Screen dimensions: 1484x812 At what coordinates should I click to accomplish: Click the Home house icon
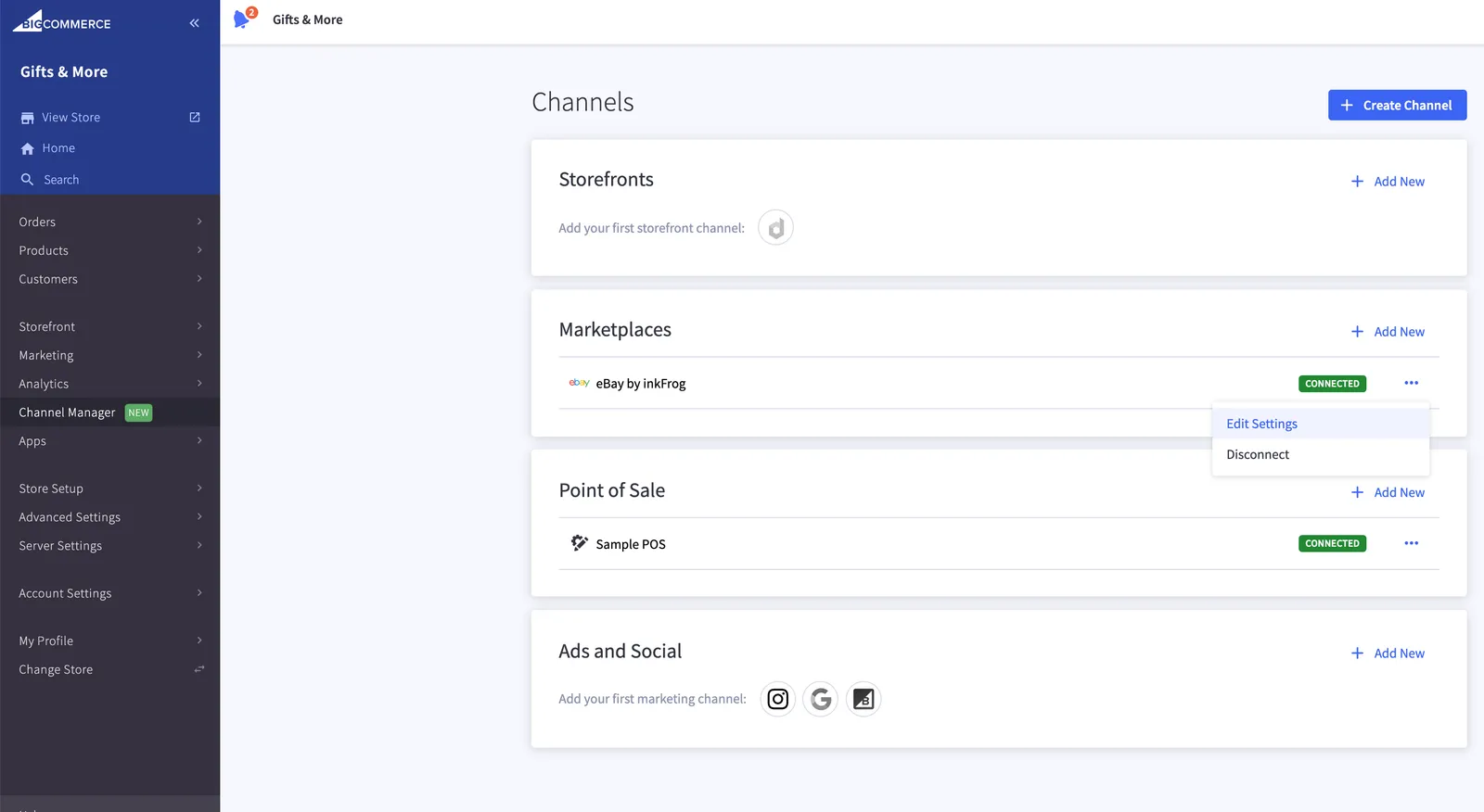(x=27, y=148)
